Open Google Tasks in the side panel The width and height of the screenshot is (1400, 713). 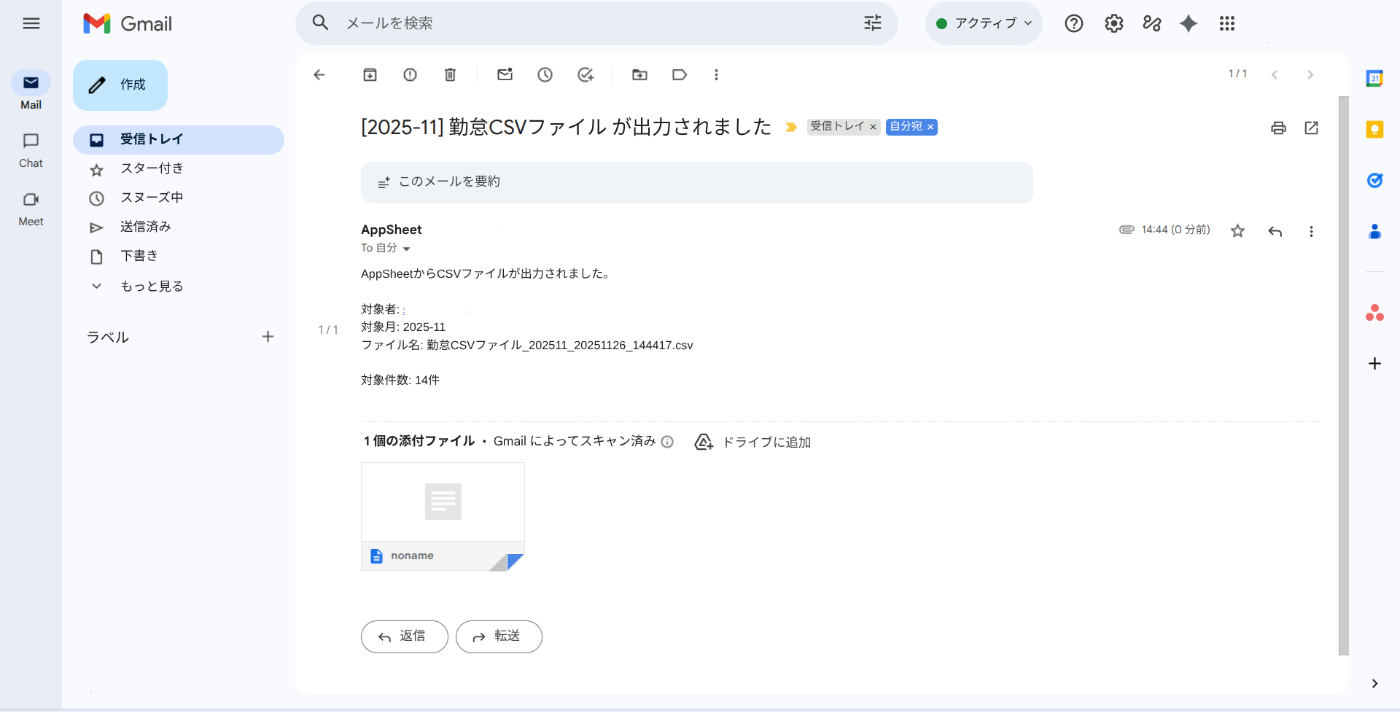pyautogui.click(x=1375, y=180)
